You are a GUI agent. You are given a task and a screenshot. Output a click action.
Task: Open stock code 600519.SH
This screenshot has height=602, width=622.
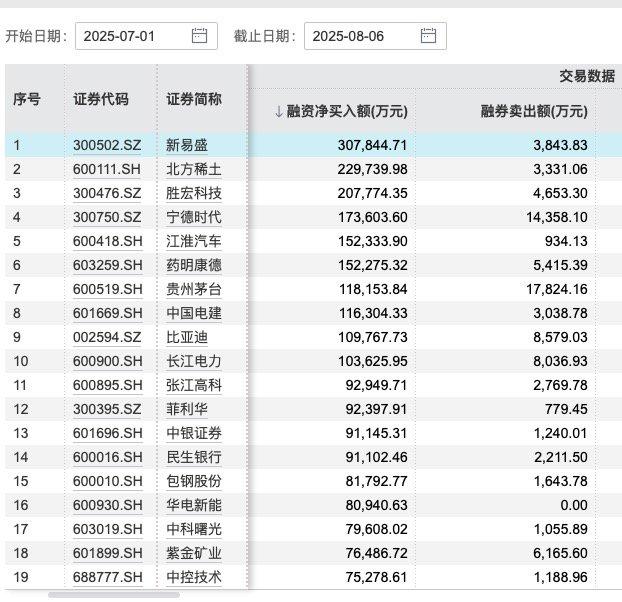[x=108, y=289]
